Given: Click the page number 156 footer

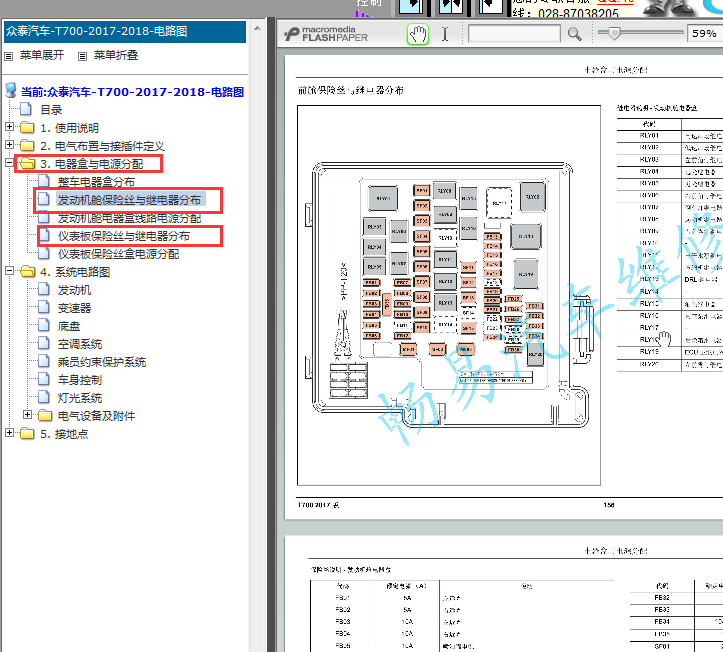Looking at the screenshot, I should (x=609, y=505).
